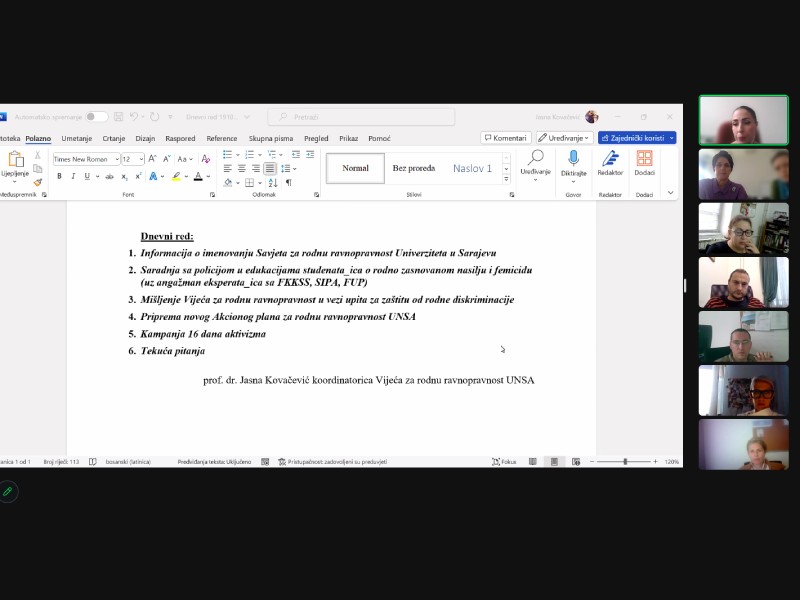Image resolution: width=800 pixels, height=600 pixels.
Task: Open the Times New Roman font dropdown
Action: (85, 159)
